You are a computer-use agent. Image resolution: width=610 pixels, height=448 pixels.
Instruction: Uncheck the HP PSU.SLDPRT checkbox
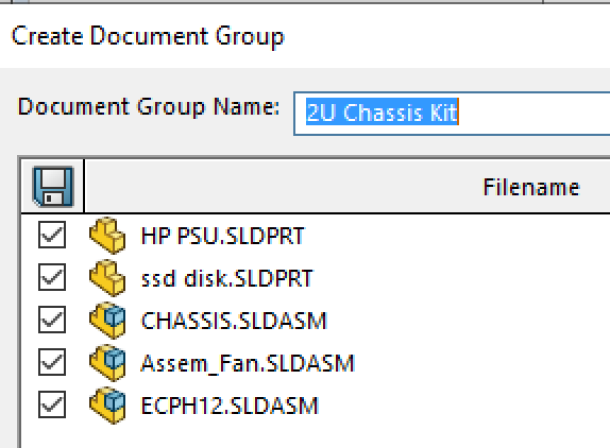click(x=51, y=236)
